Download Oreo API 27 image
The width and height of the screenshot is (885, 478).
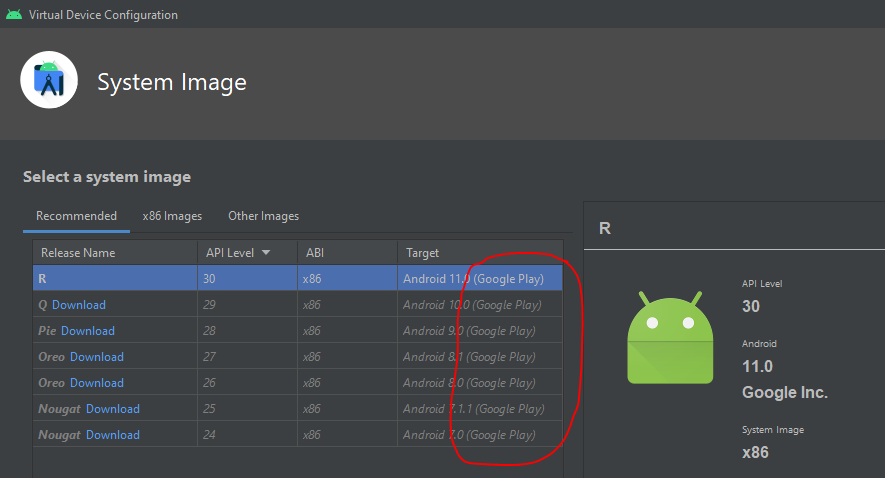tap(97, 357)
